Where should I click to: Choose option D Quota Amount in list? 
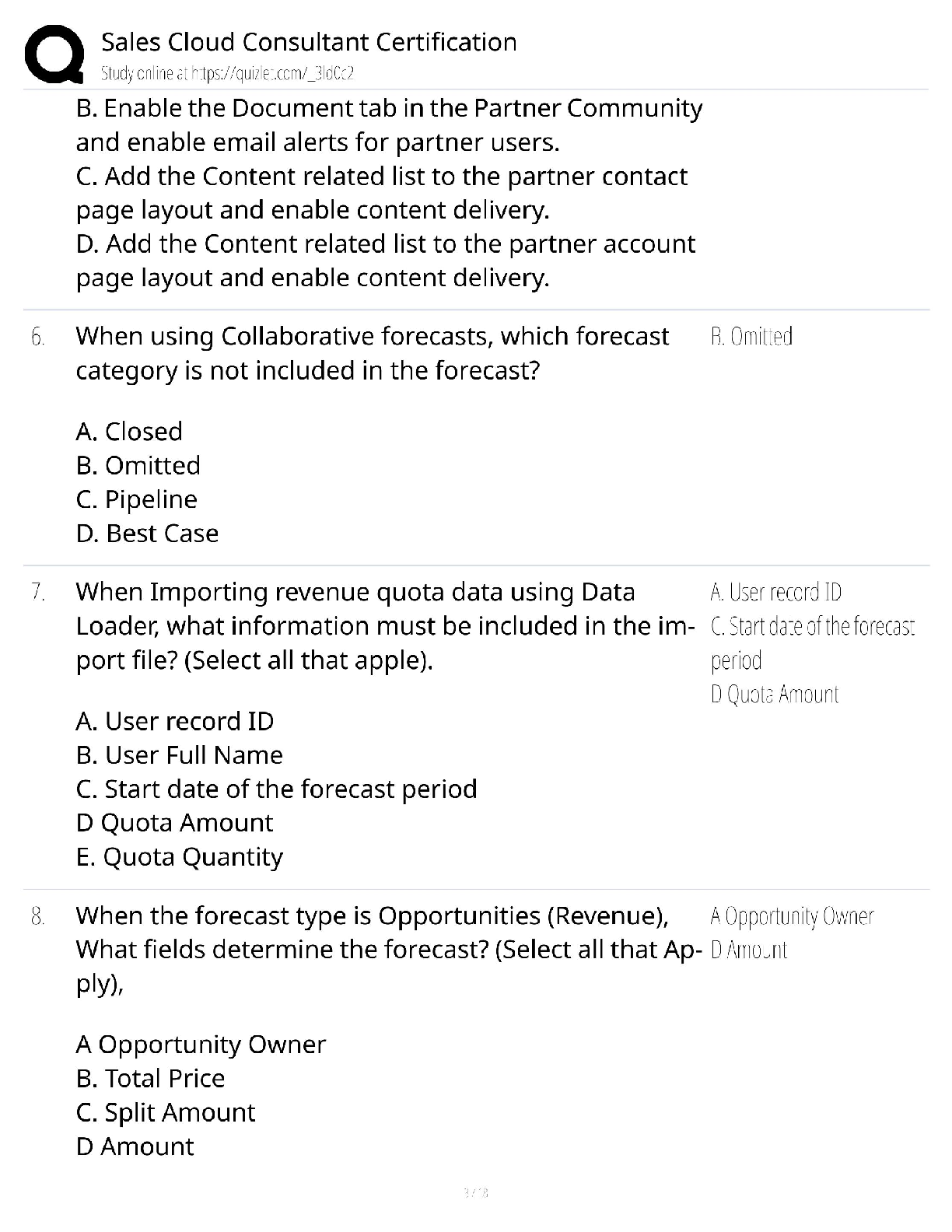click(x=175, y=823)
